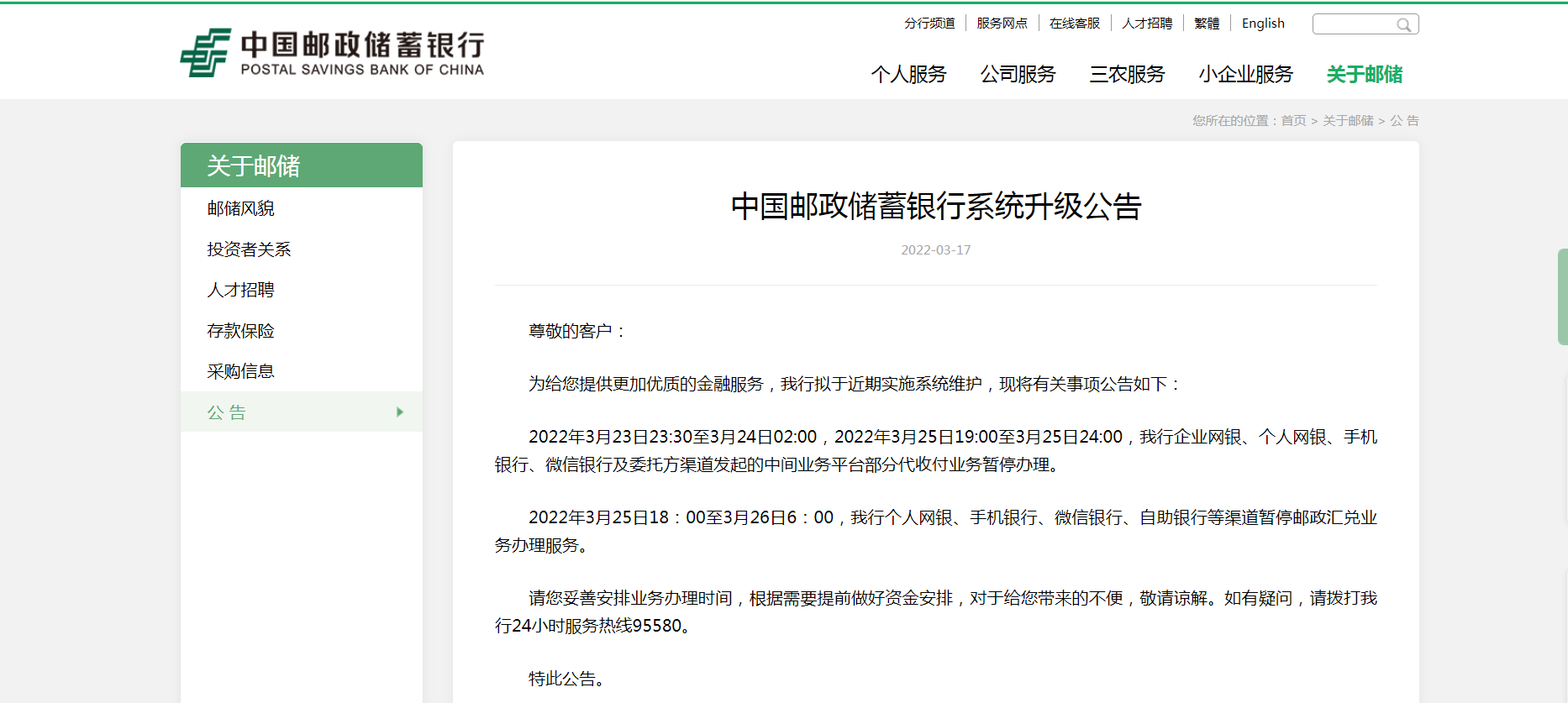Open the 个人服务 menu
The image size is (1568, 703).
coord(908,75)
